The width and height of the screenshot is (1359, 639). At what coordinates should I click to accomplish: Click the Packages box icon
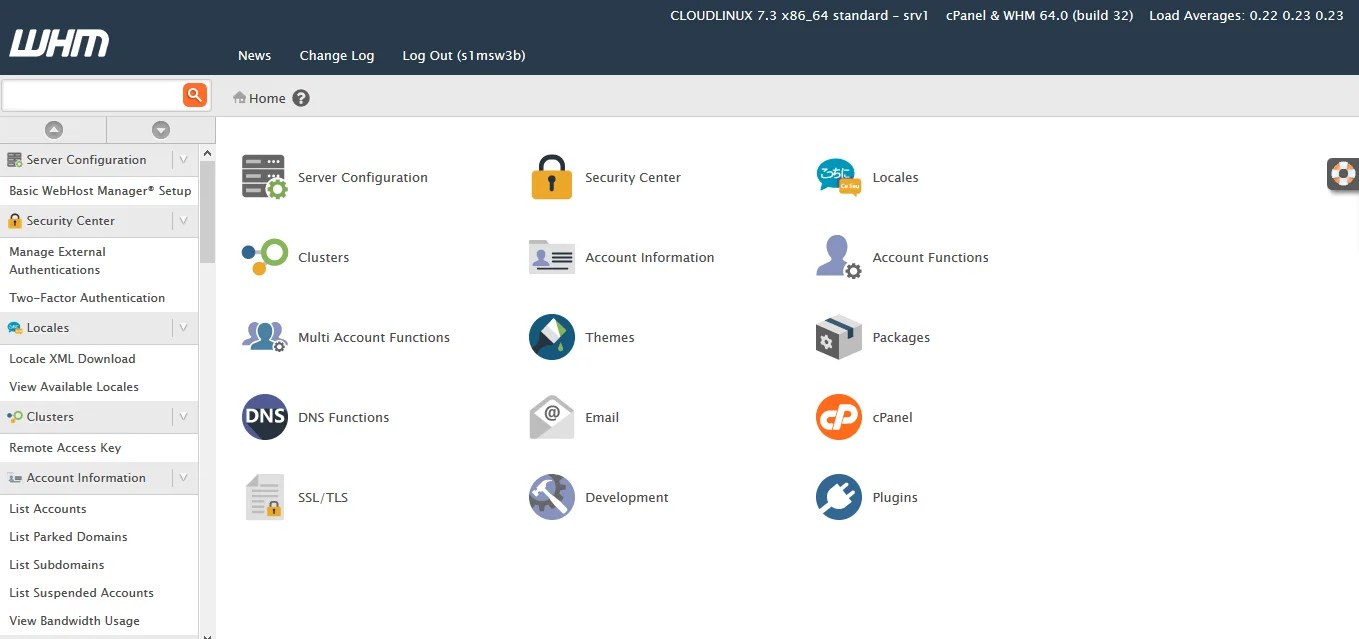coord(838,337)
